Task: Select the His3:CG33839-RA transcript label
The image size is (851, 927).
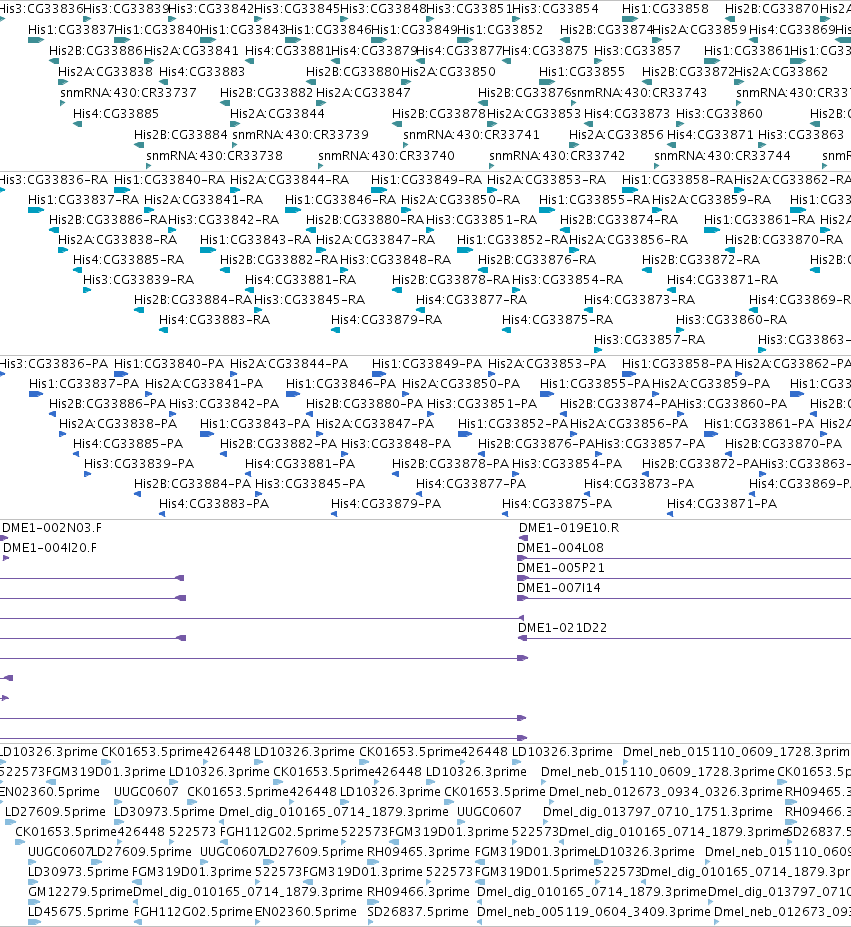Action: [138, 280]
